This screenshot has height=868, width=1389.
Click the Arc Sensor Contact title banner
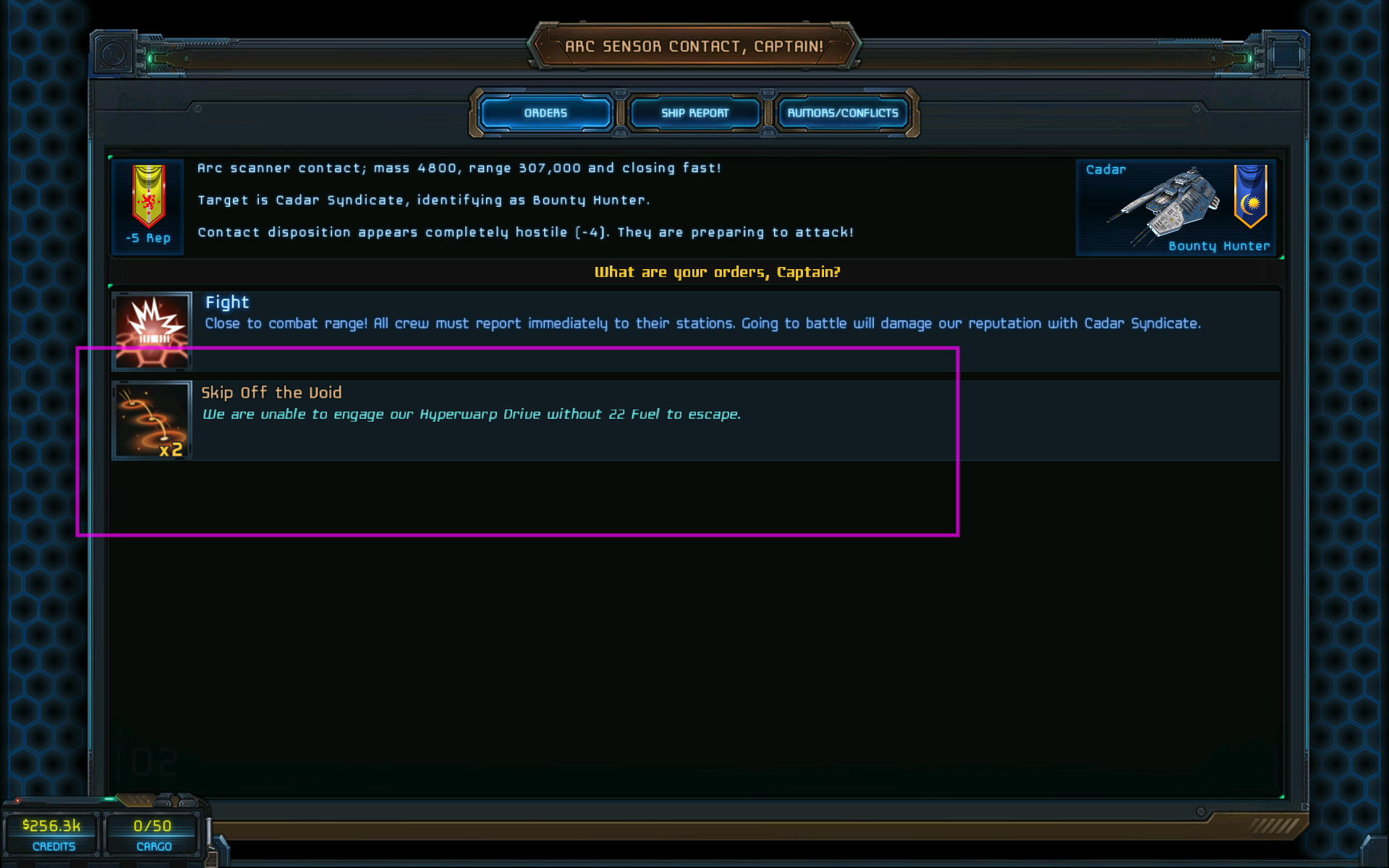pos(694,46)
